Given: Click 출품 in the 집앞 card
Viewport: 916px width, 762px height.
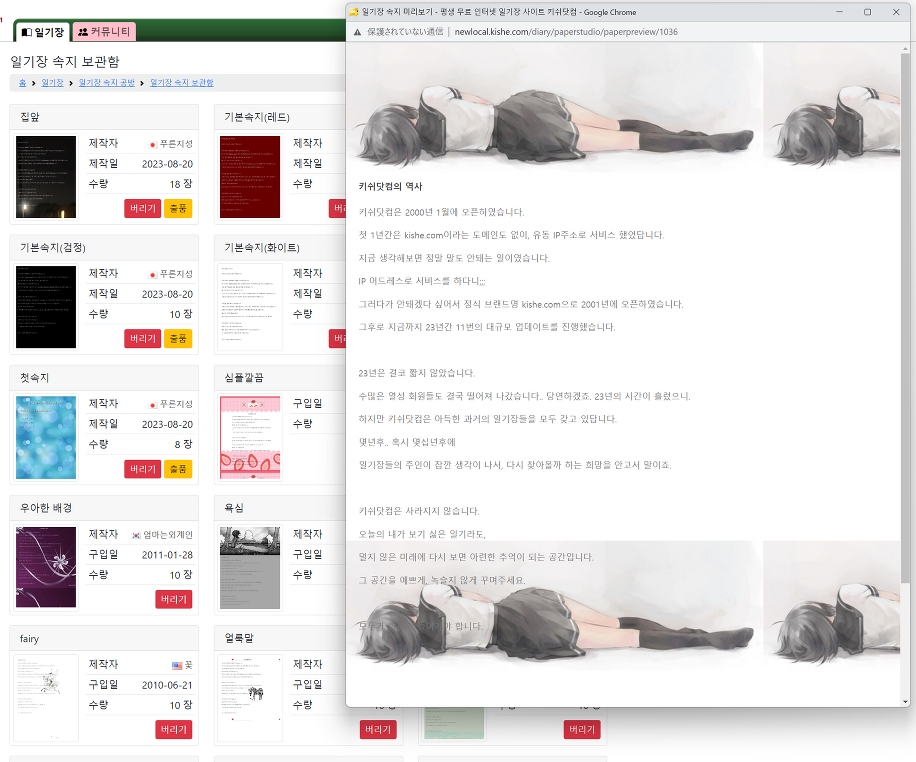Looking at the screenshot, I should point(178,209).
